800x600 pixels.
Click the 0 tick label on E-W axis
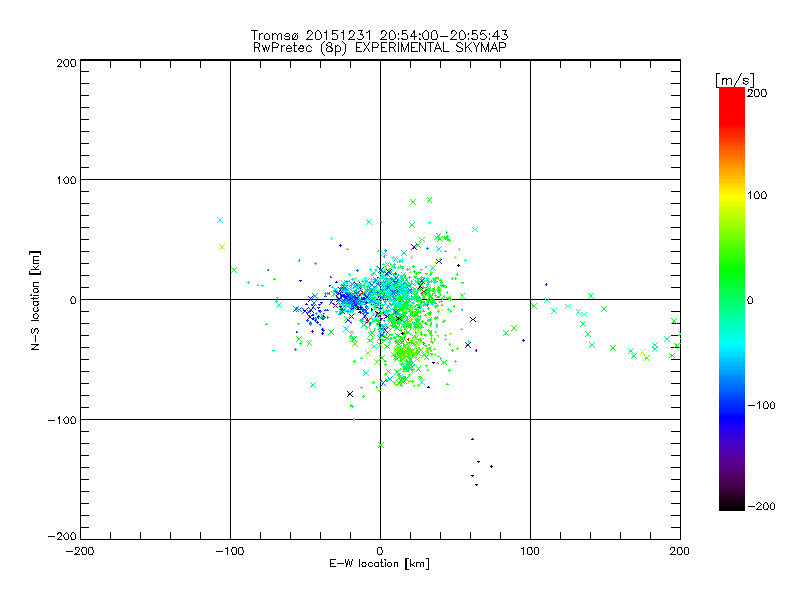(x=380, y=552)
